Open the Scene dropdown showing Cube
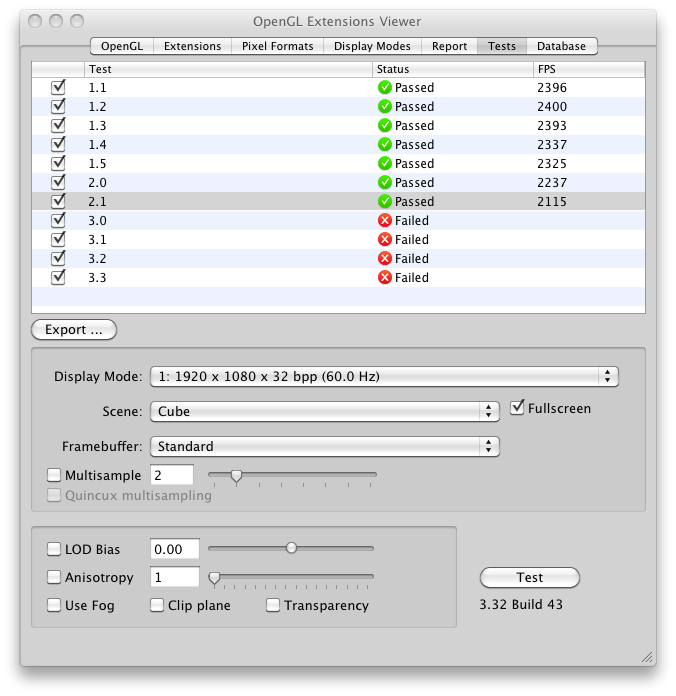 tap(325, 411)
